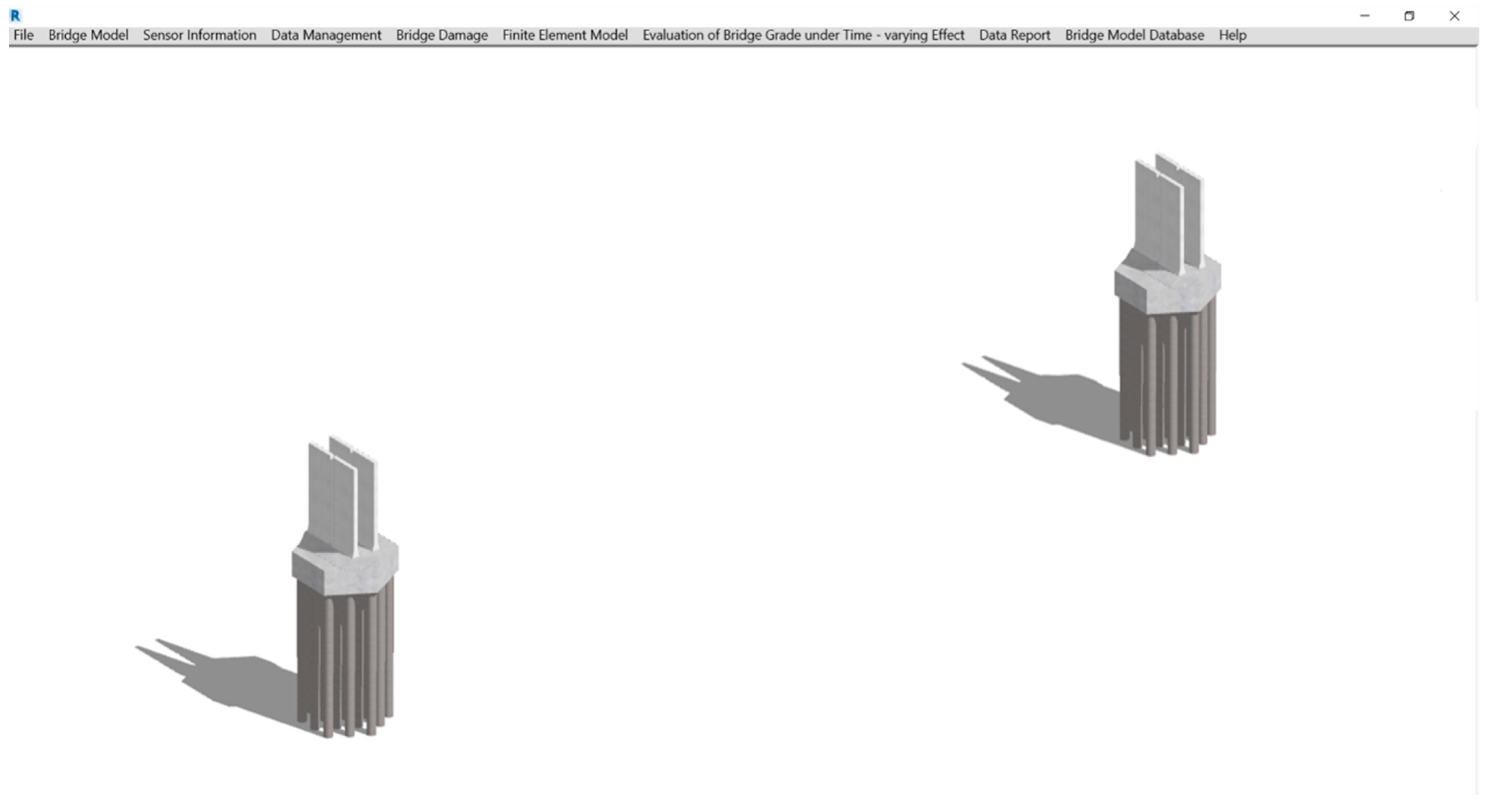This screenshot has width=1490, height=812.
Task: Minimize the application window
Action: click(x=1364, y=16)
